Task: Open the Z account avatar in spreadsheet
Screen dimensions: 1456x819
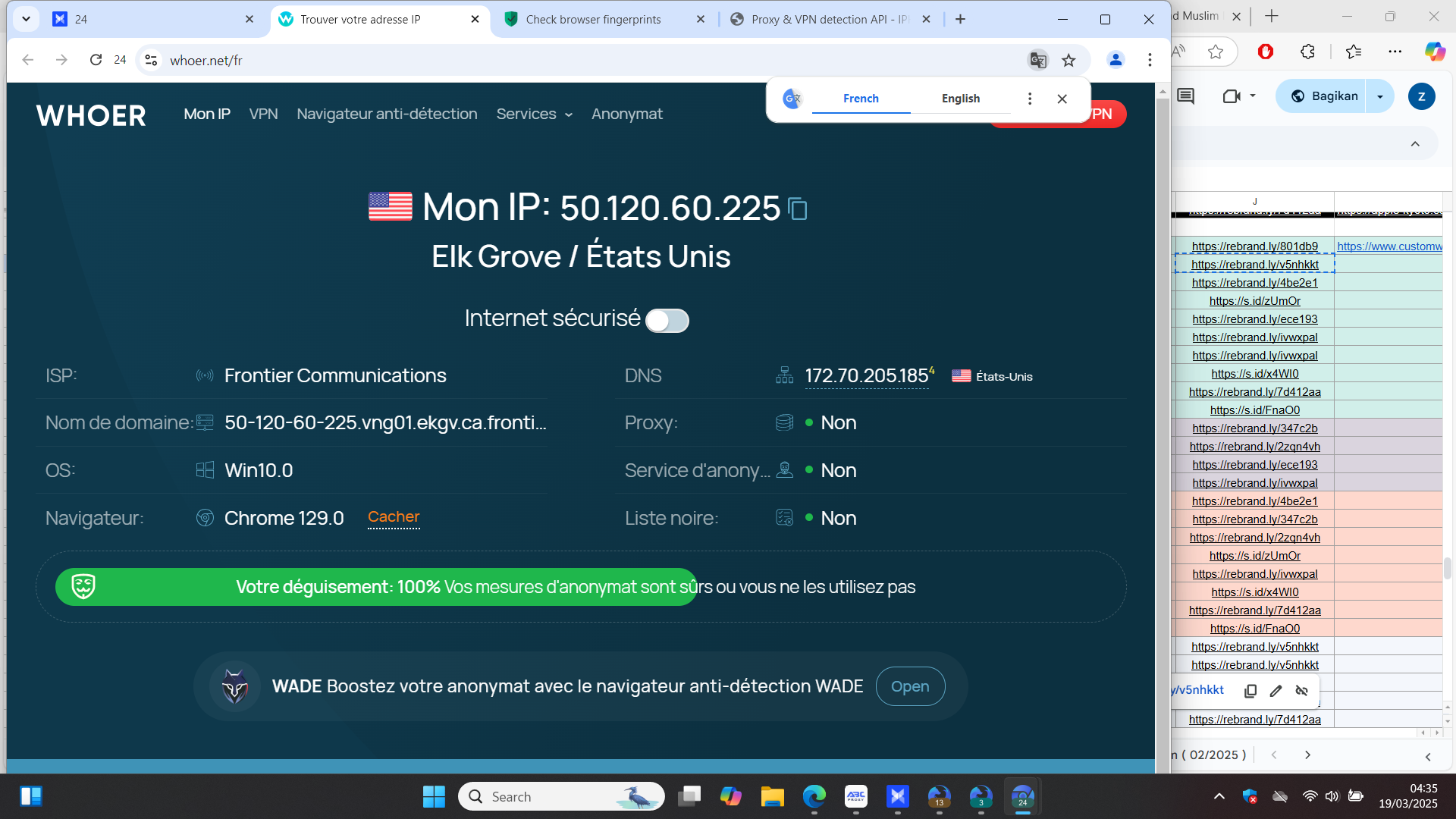Action: [x=1421, y=96]
